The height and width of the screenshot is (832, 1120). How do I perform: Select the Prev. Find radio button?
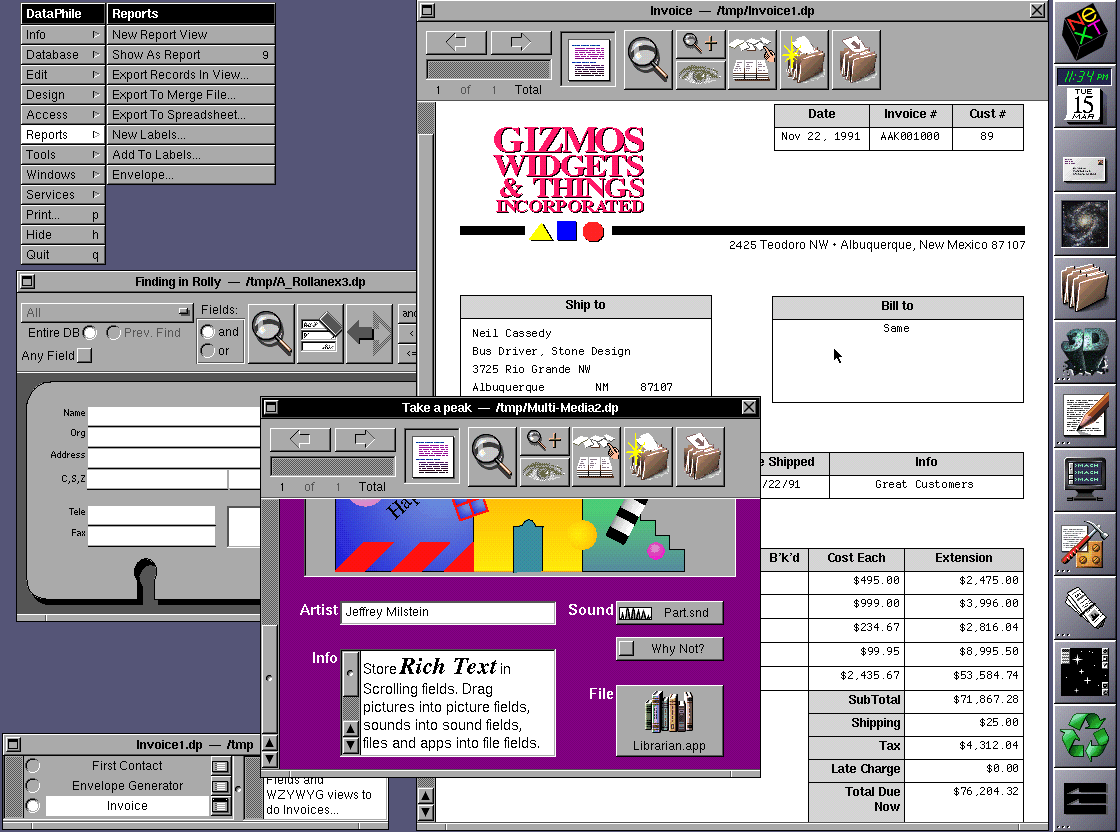pyautogui.click(x=113, y=333)
